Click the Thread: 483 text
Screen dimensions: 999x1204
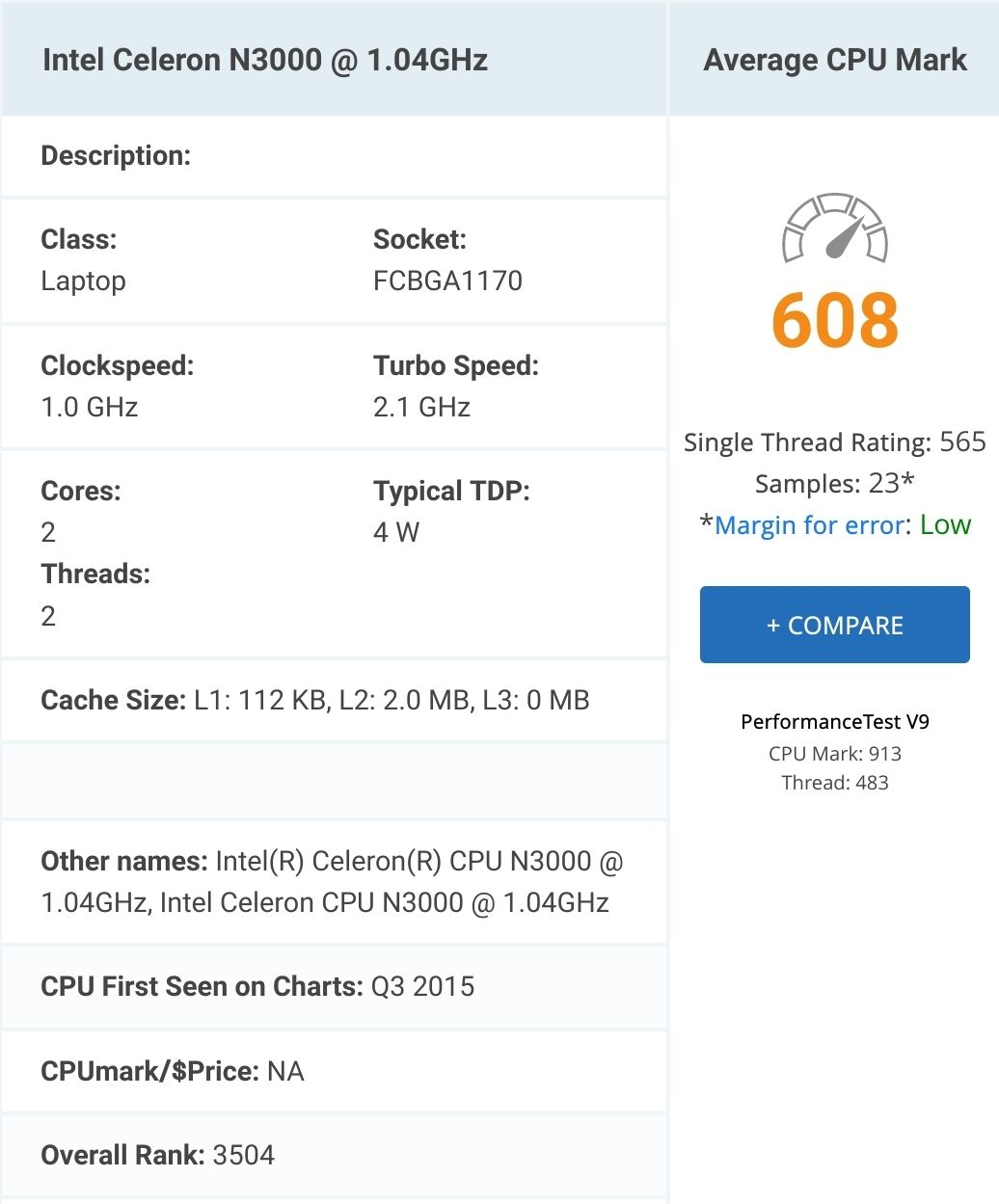click(x=835, y=782)
